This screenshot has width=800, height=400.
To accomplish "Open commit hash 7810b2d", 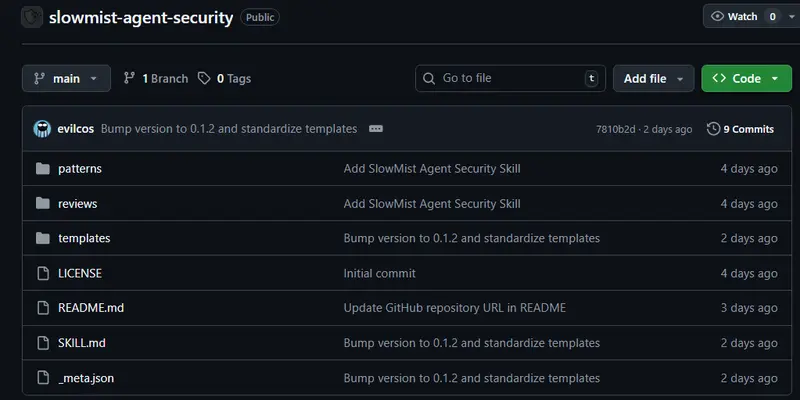I will point(615,129).
